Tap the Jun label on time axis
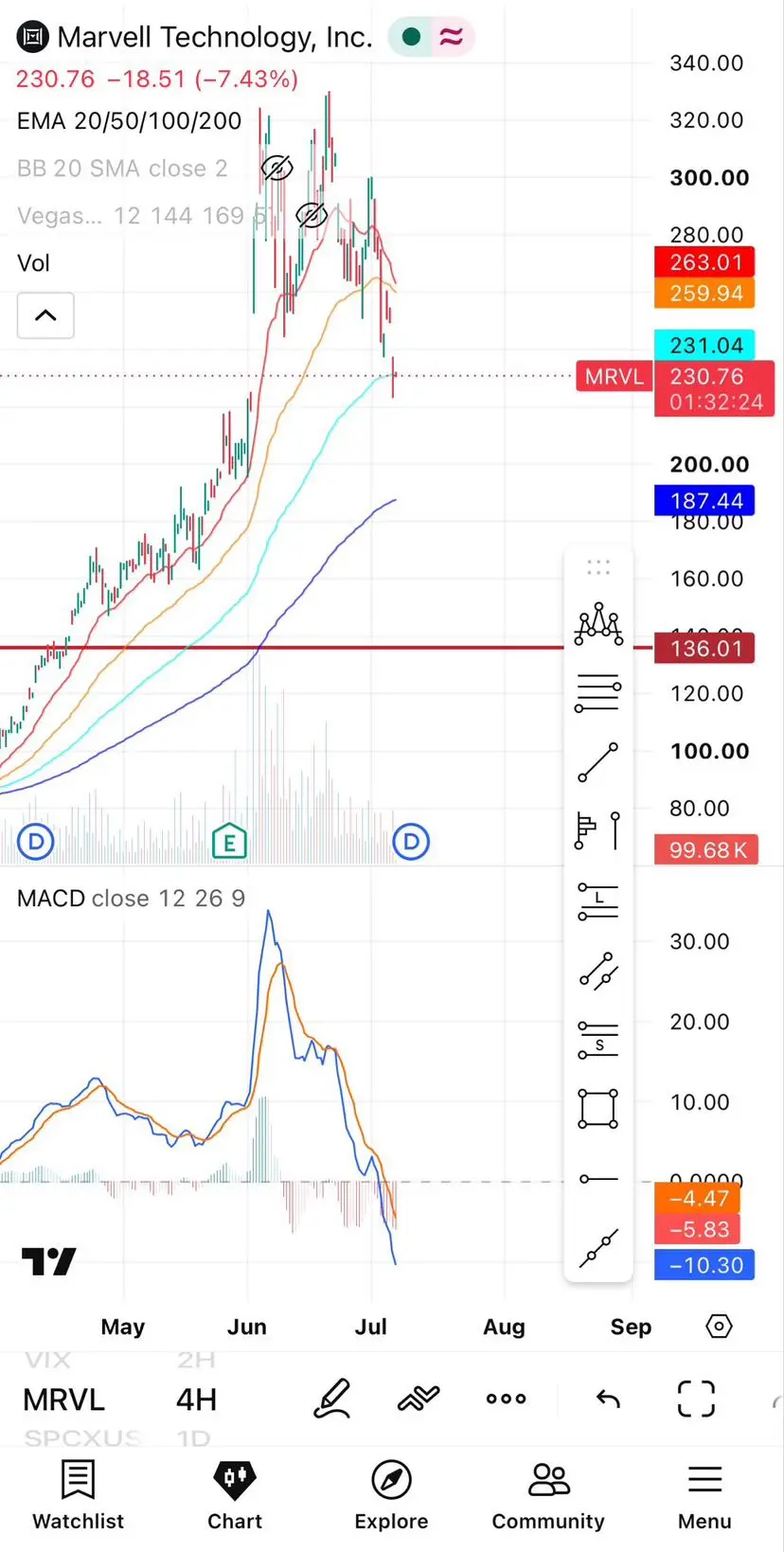Image resolution: width=784 pixels, height=1552 pixels. click(x=247, y=1327)
